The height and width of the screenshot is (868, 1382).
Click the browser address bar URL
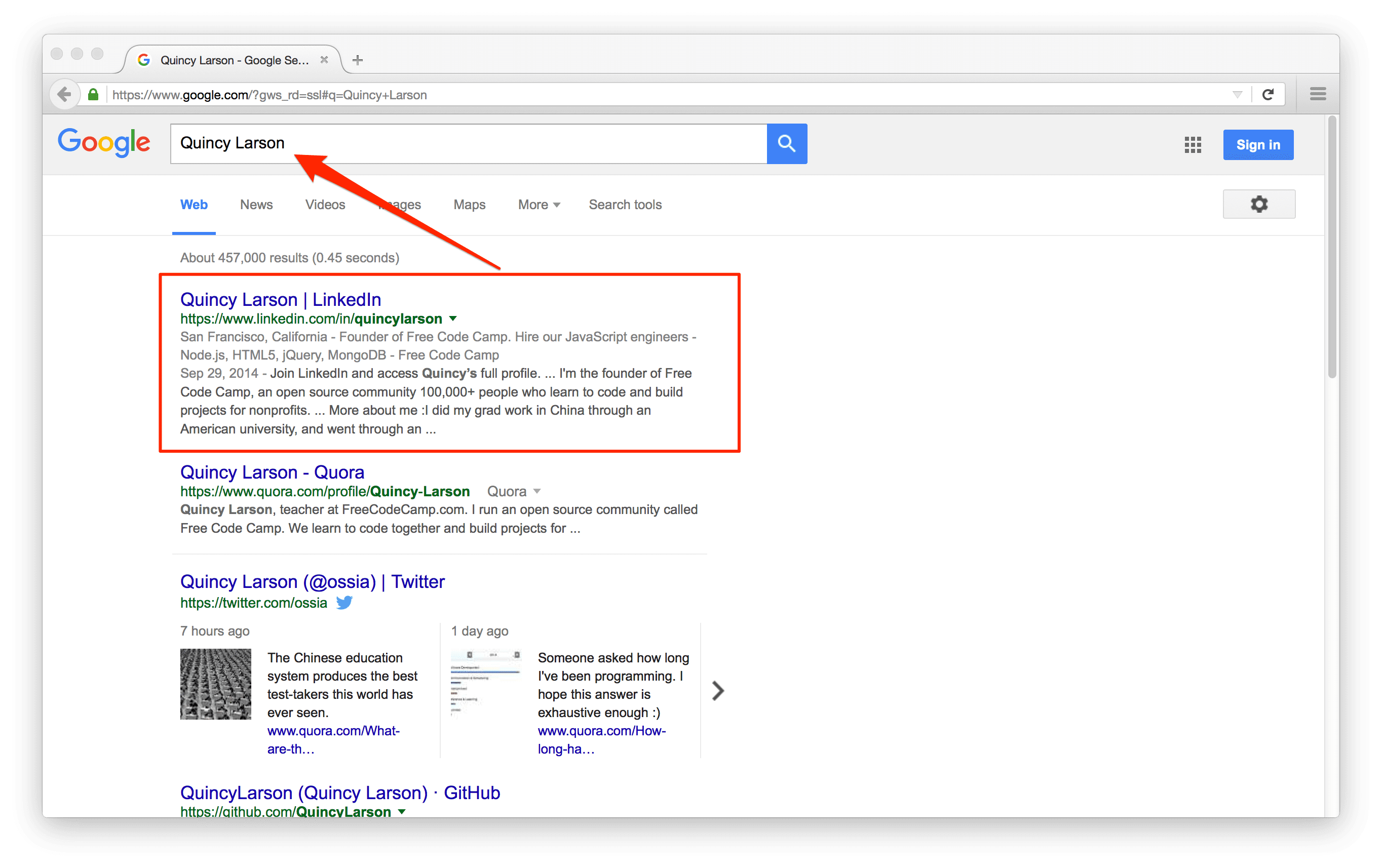pos(270,95)
